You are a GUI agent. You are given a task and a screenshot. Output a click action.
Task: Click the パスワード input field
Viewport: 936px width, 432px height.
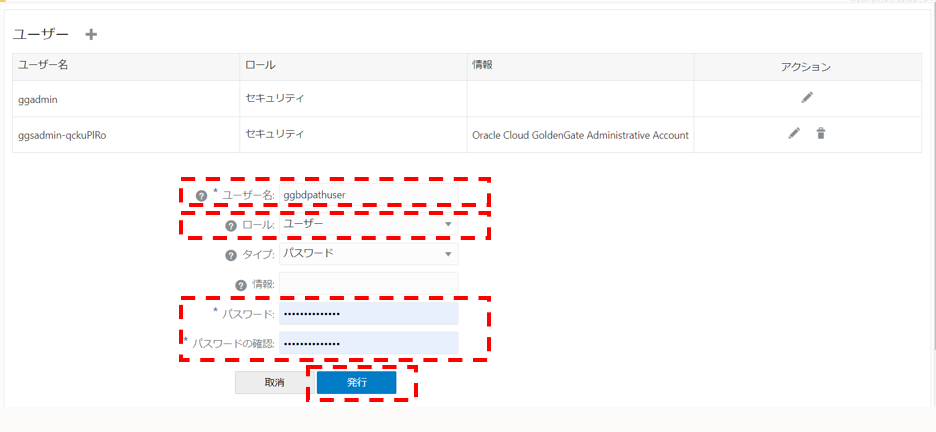click(368, 313)
